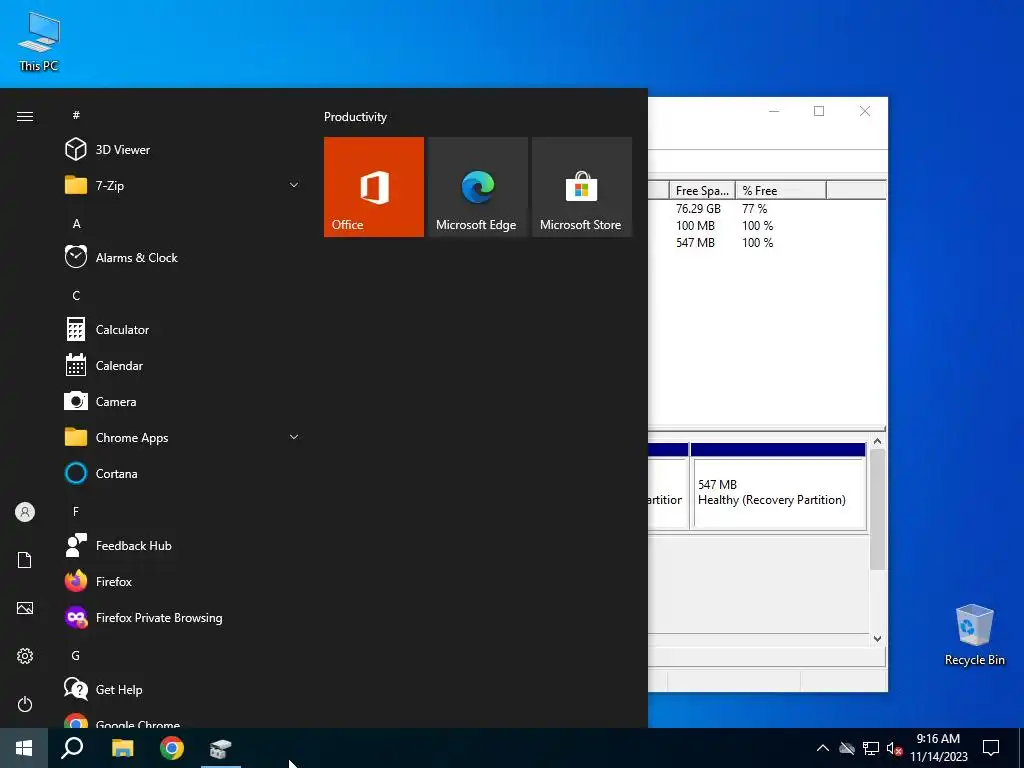Click the letter A section header

point(76,224)
